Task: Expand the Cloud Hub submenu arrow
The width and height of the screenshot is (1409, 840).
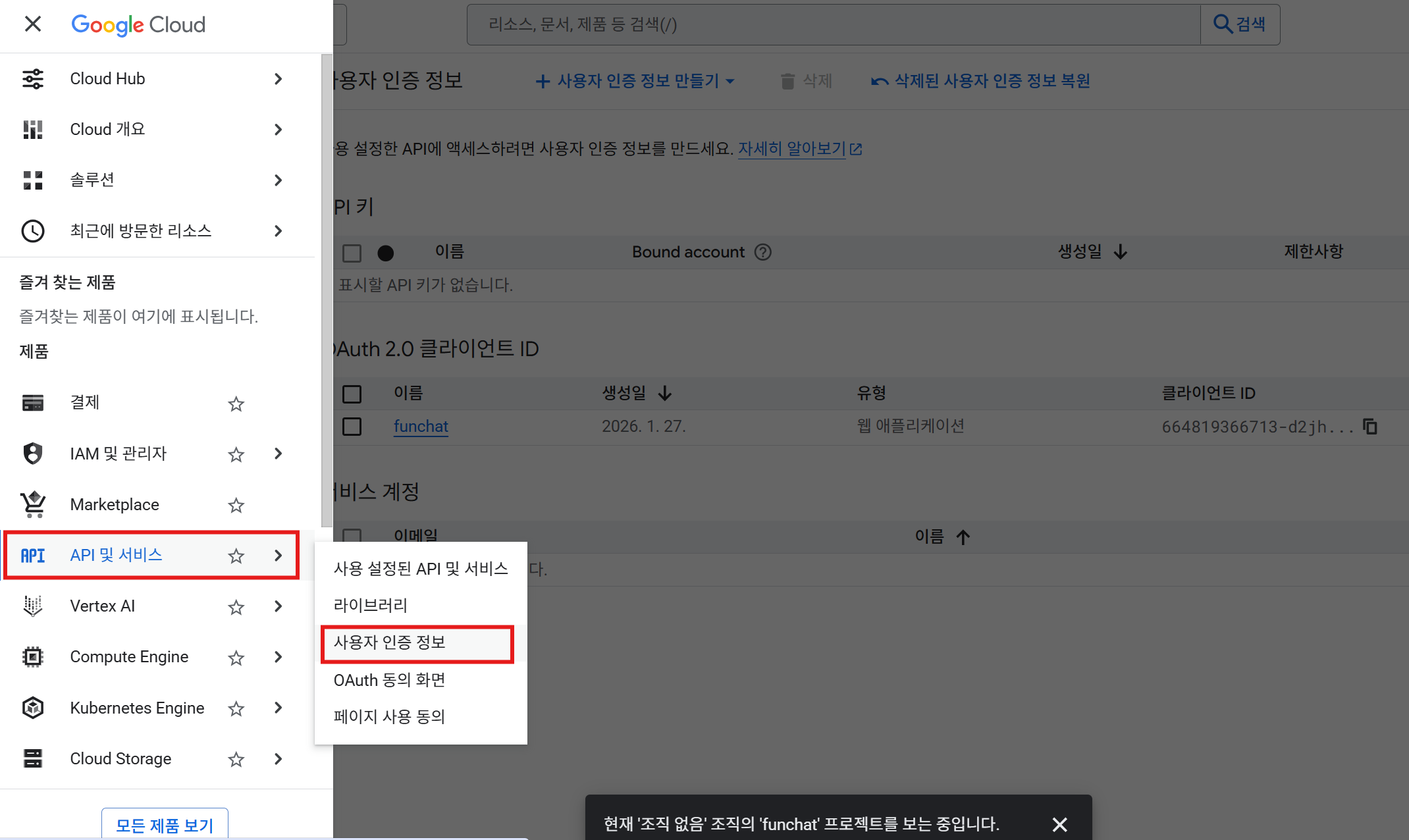Action: click(x=278, y=79)
